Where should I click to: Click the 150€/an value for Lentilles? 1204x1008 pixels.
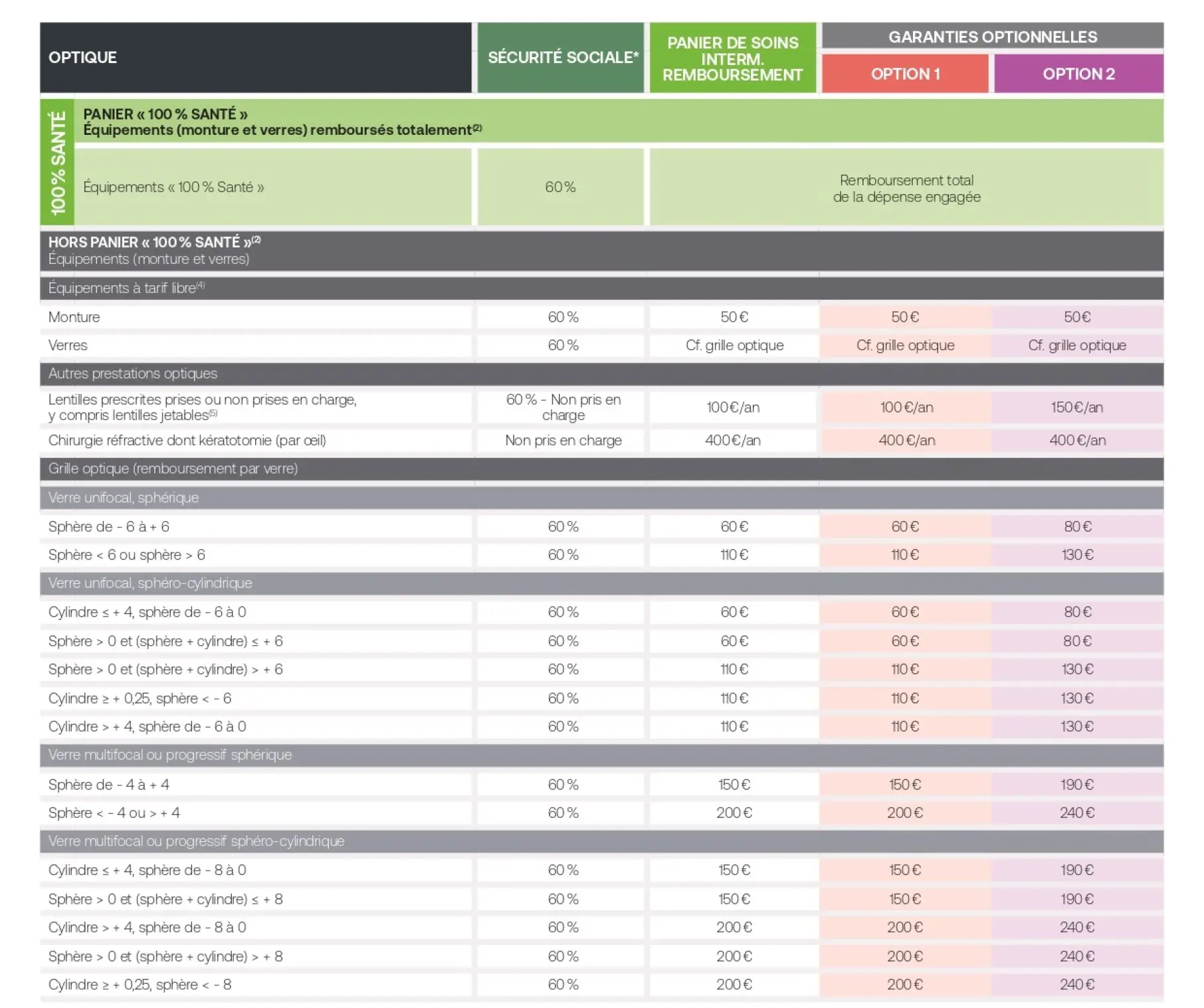[x=1076, y=407]
